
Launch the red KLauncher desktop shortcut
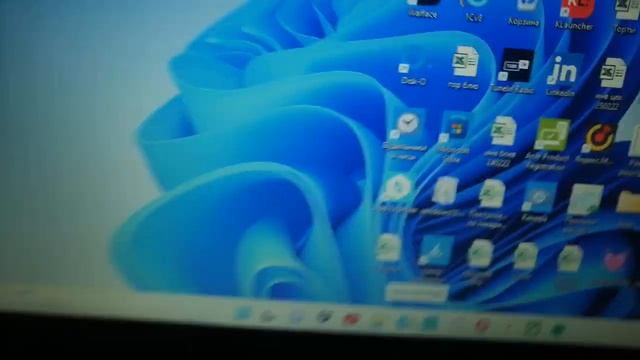click(x=577, y=8)
